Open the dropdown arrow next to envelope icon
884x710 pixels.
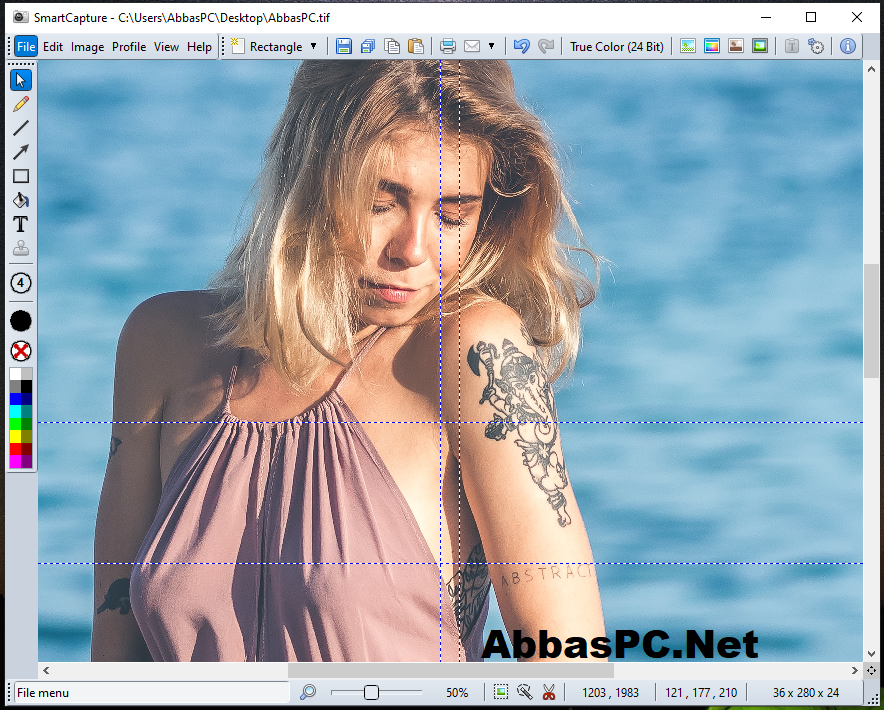[x=492, y=46]
